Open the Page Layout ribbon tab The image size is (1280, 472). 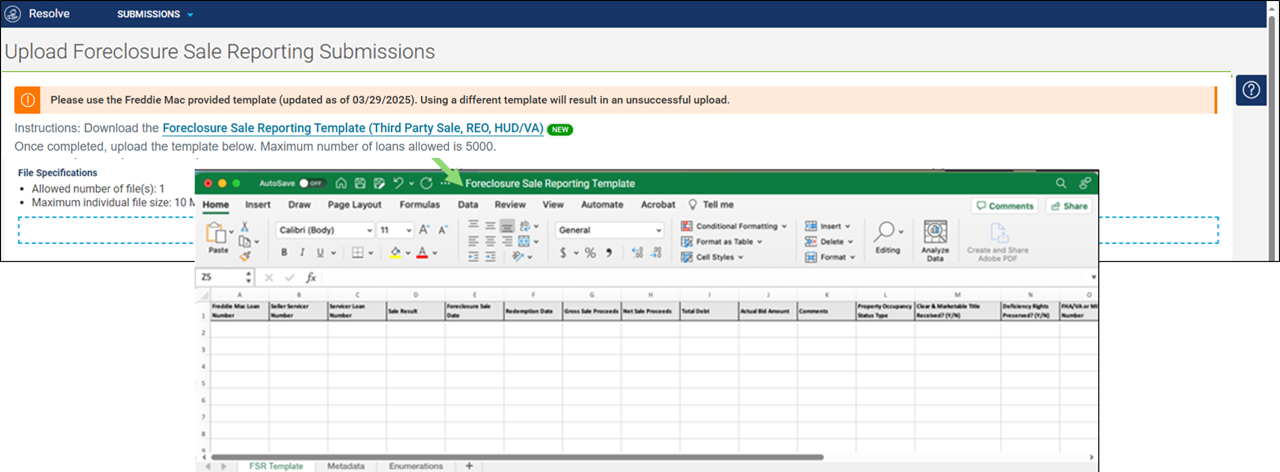click(354, 205)
